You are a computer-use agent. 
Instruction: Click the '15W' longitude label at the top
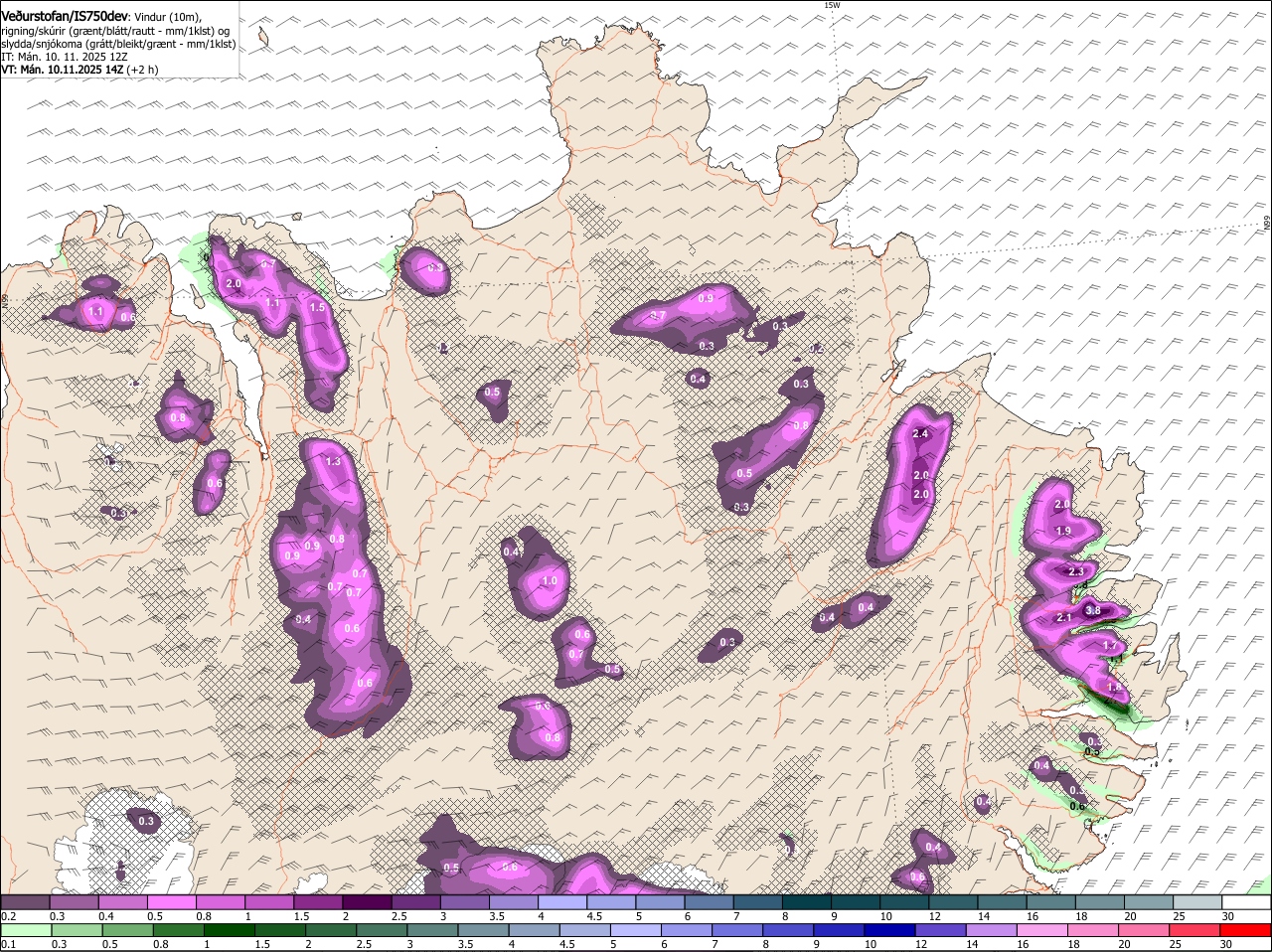[832, 5]
